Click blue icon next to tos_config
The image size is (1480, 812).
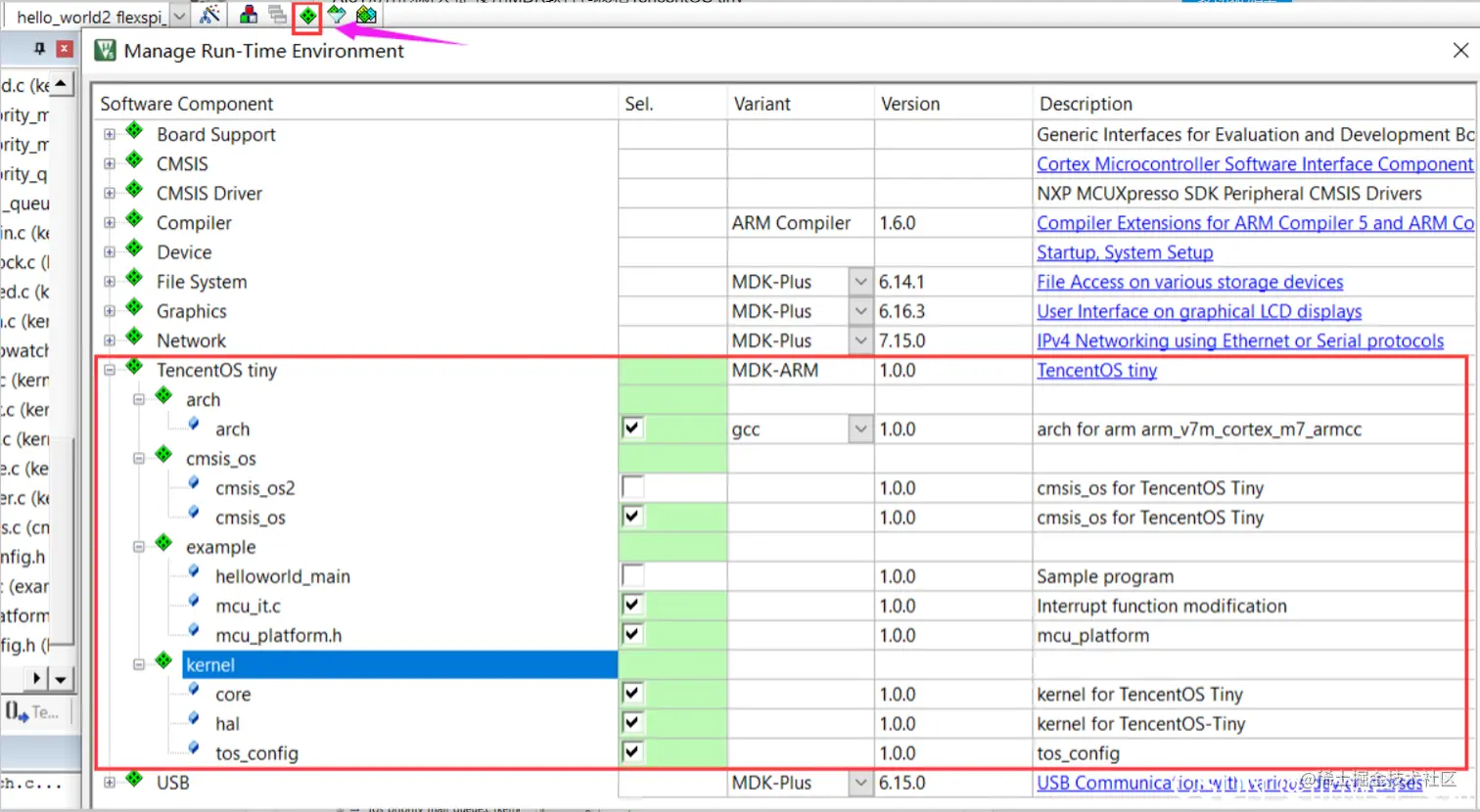click(194, 748)
